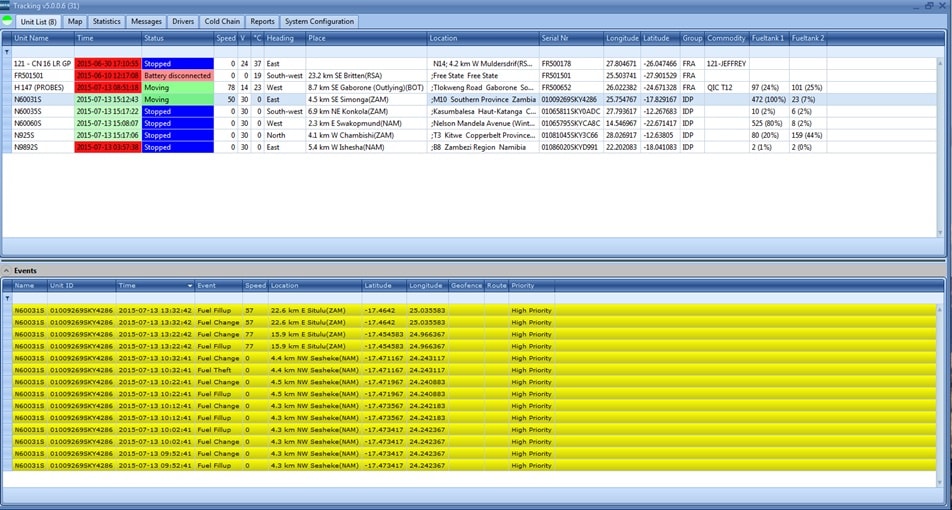This screenshot has height=510, width=952.
Task: Switch to the Cold Chain tab
Action: coord(222,21)
